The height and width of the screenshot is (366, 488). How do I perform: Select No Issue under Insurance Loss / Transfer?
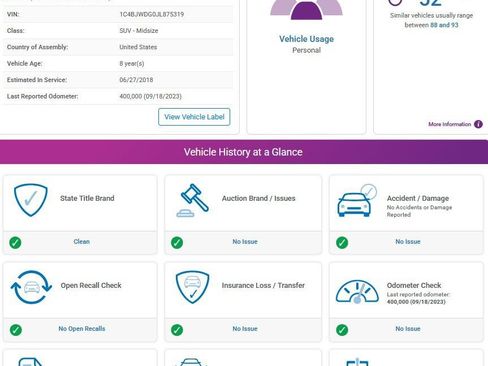click(245, 329)
